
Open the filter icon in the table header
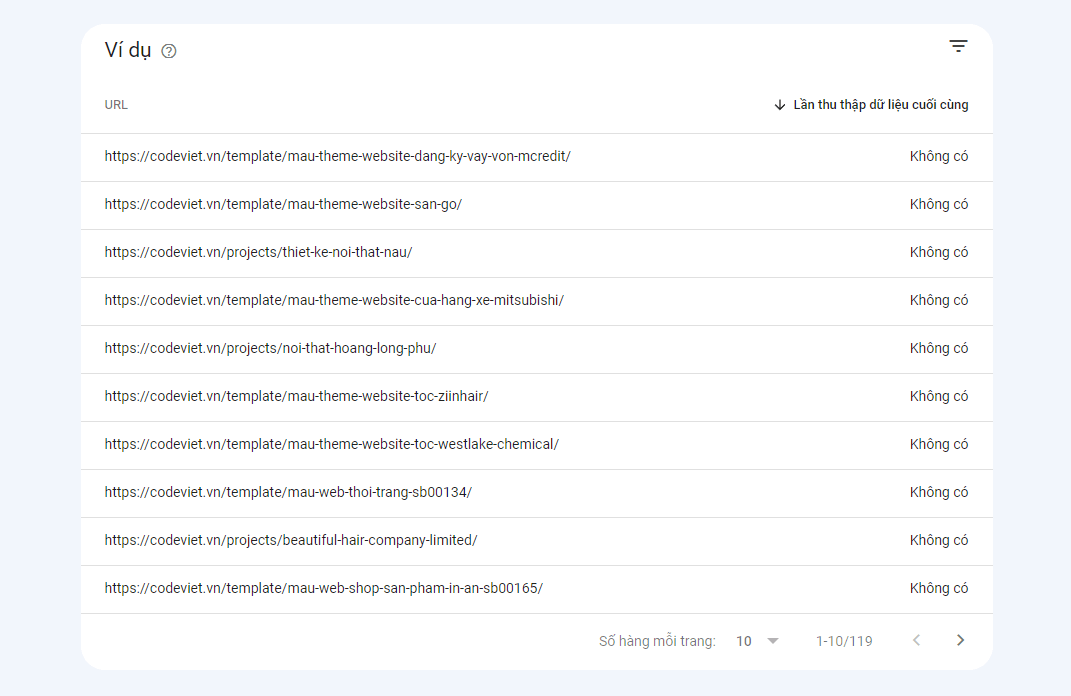[958, 46]
